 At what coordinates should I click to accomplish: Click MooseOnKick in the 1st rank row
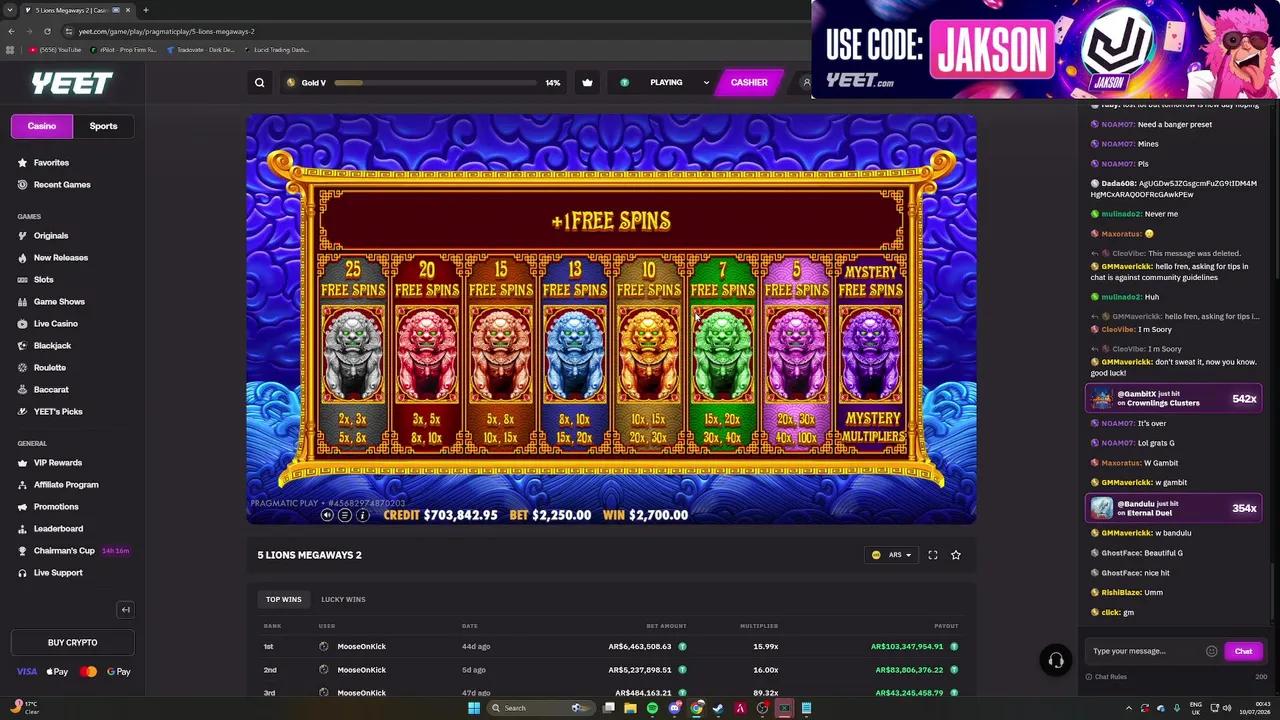361,646
